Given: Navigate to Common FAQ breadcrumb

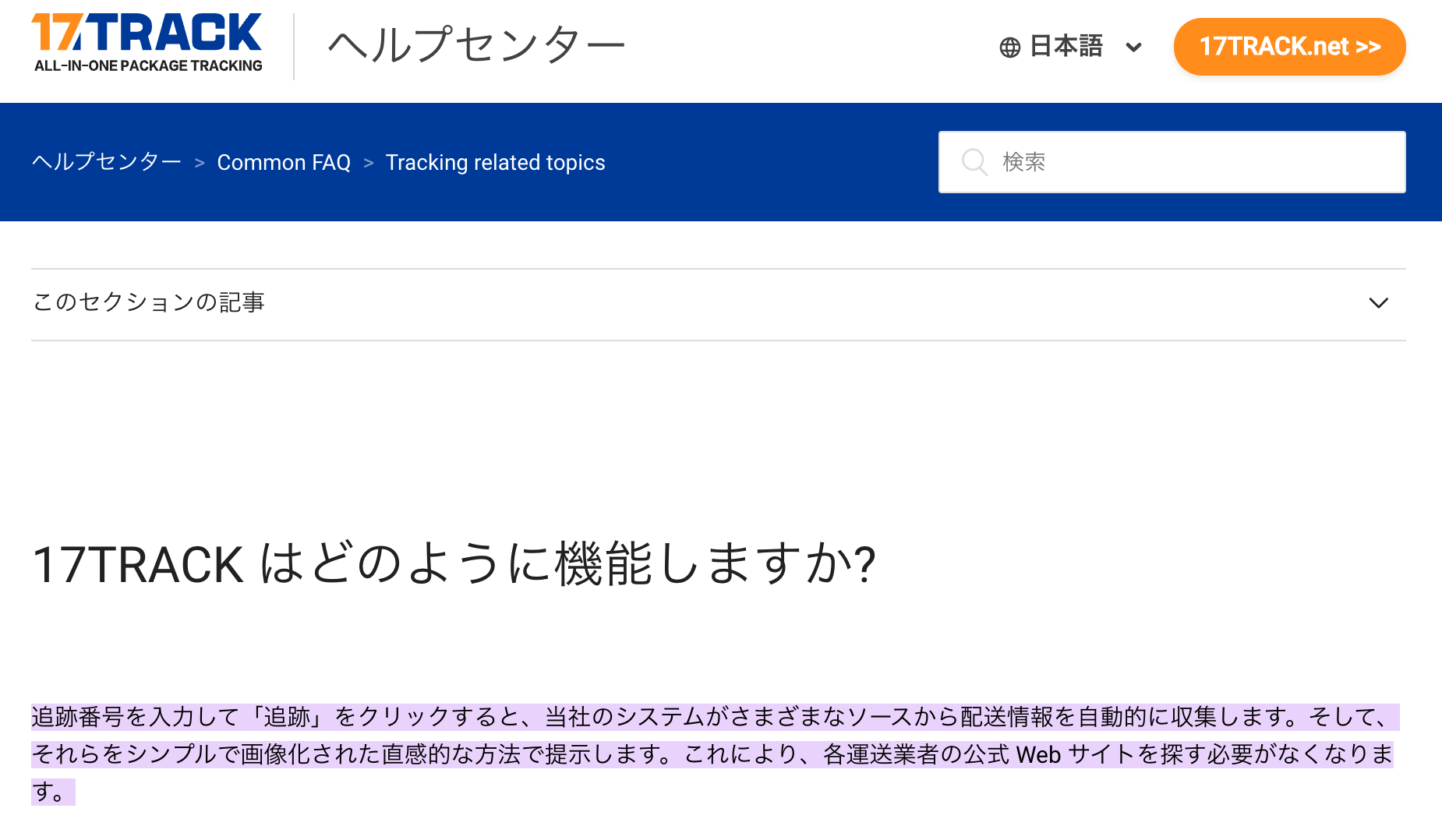Looking at the screenshot, I should (x=284, y=162).
